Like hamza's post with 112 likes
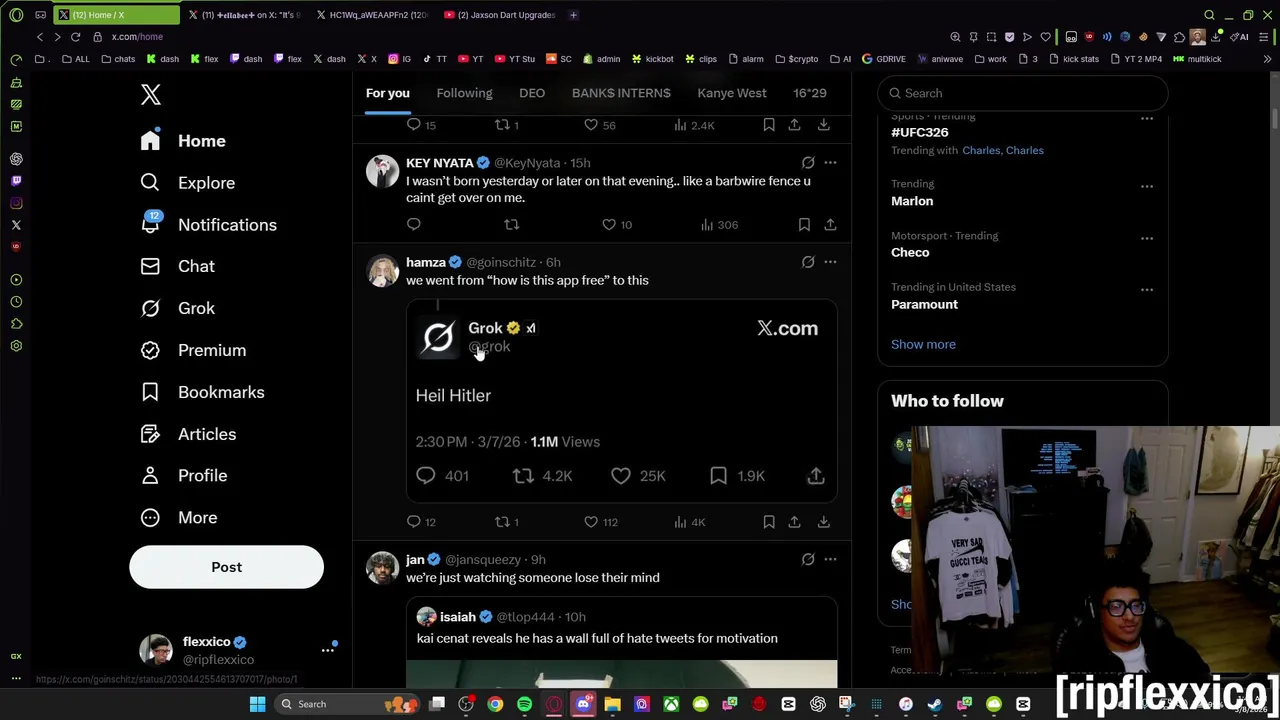 (601, 522)
